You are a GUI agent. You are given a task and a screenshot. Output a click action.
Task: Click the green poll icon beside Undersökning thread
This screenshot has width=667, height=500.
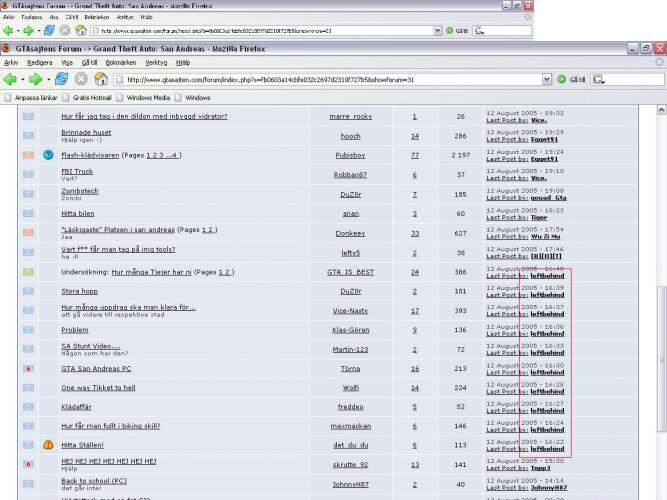click(x=28, y=271)
